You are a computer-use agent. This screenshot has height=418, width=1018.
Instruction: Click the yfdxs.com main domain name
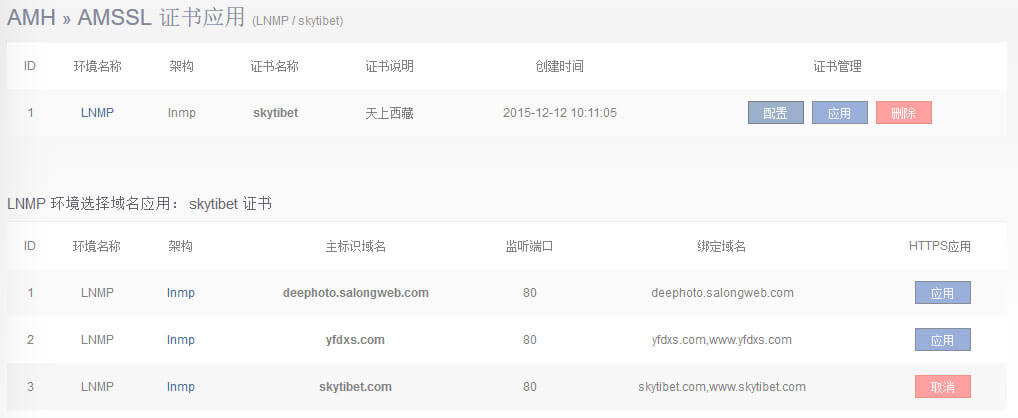(355, 340)
